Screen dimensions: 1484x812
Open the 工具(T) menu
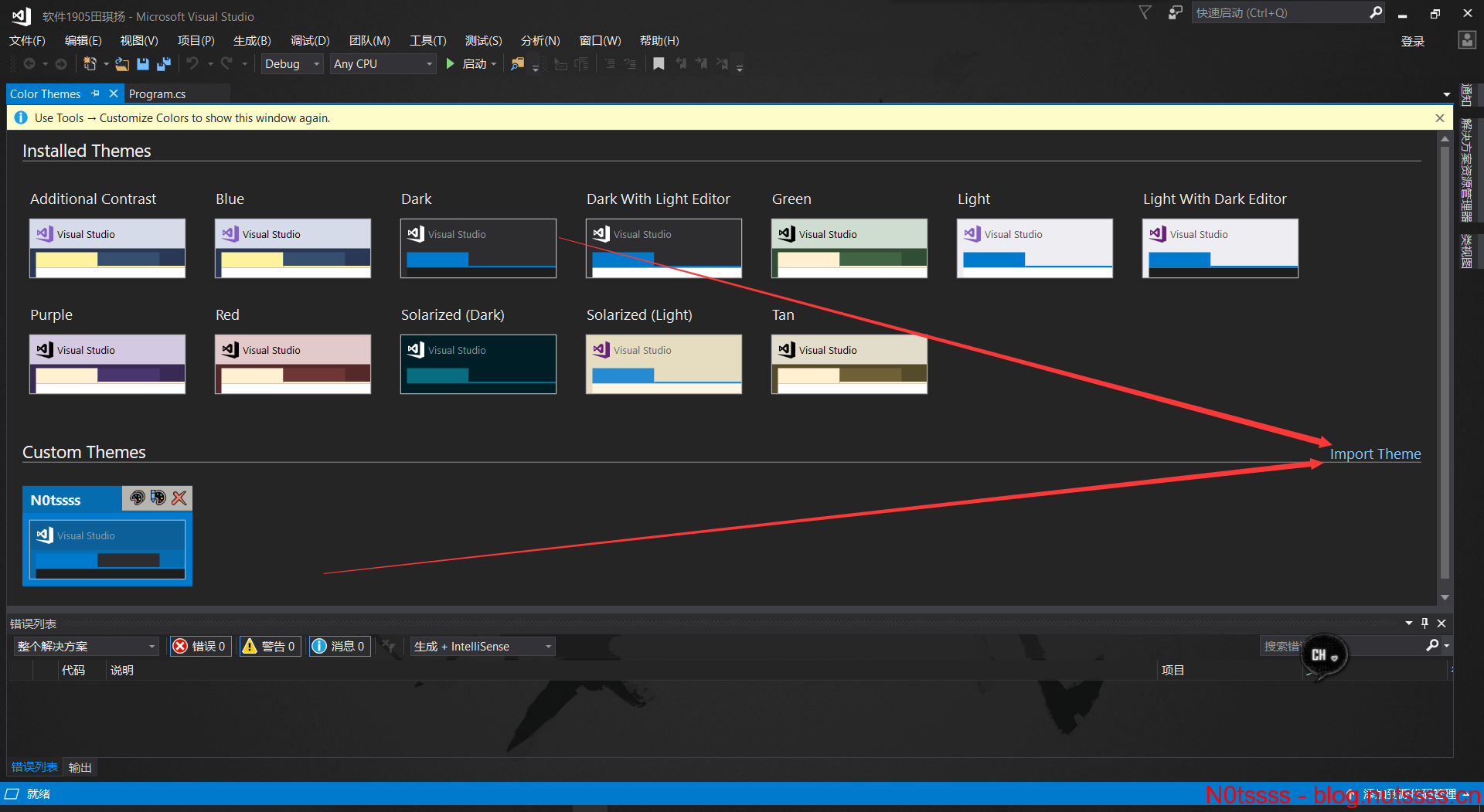tap(428, 40)
